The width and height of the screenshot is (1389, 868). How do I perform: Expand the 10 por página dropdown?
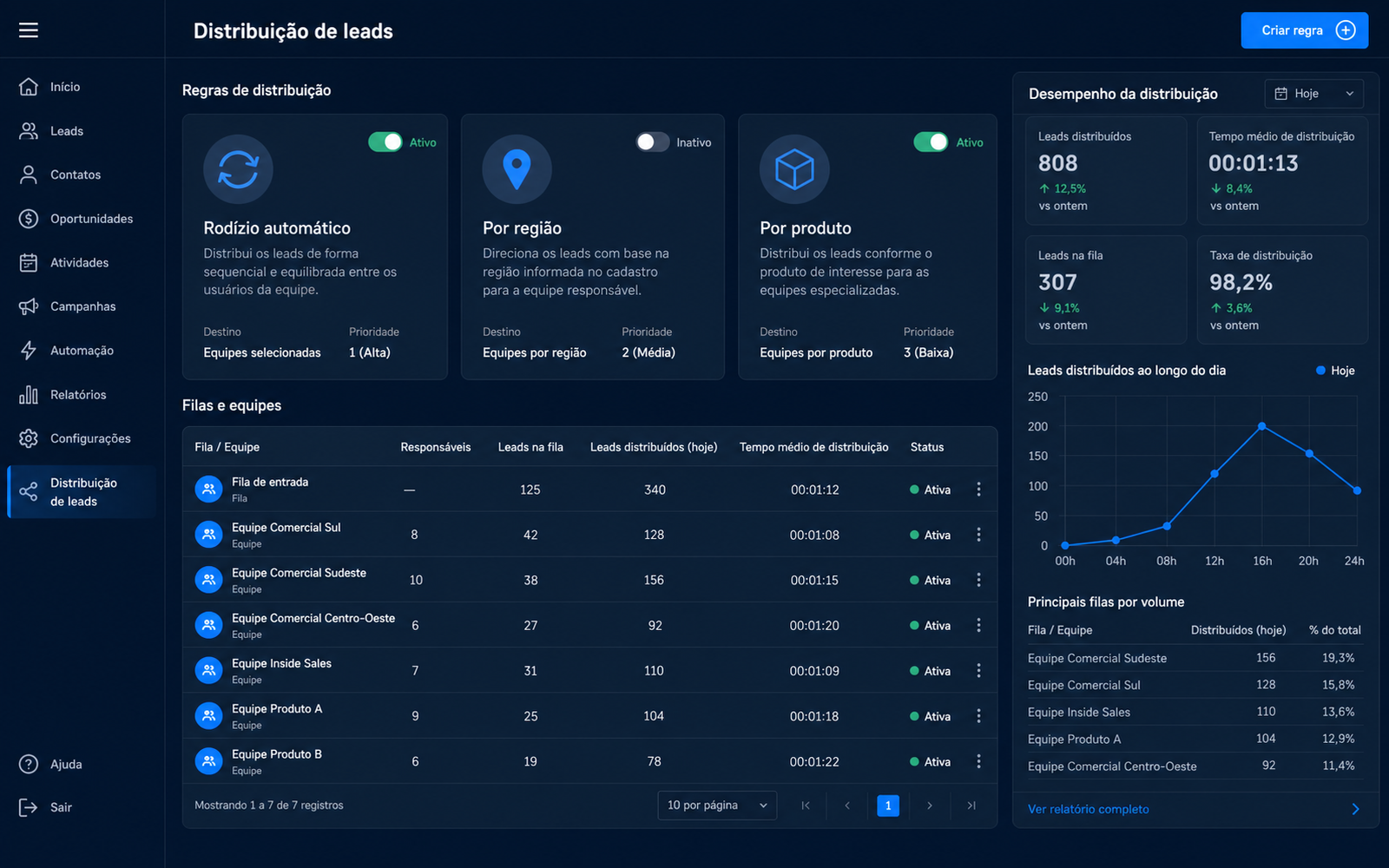tap(717, 806)
